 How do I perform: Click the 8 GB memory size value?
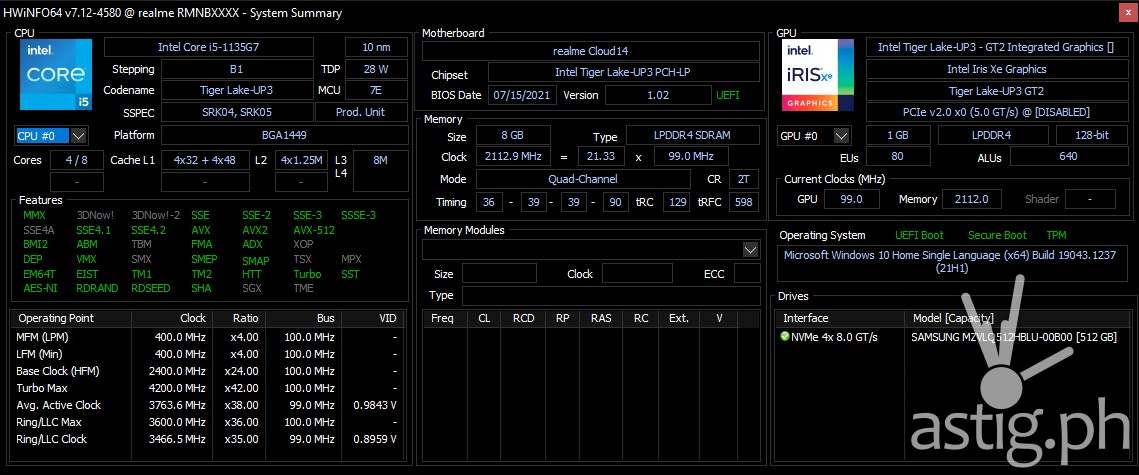pos(513,136)
